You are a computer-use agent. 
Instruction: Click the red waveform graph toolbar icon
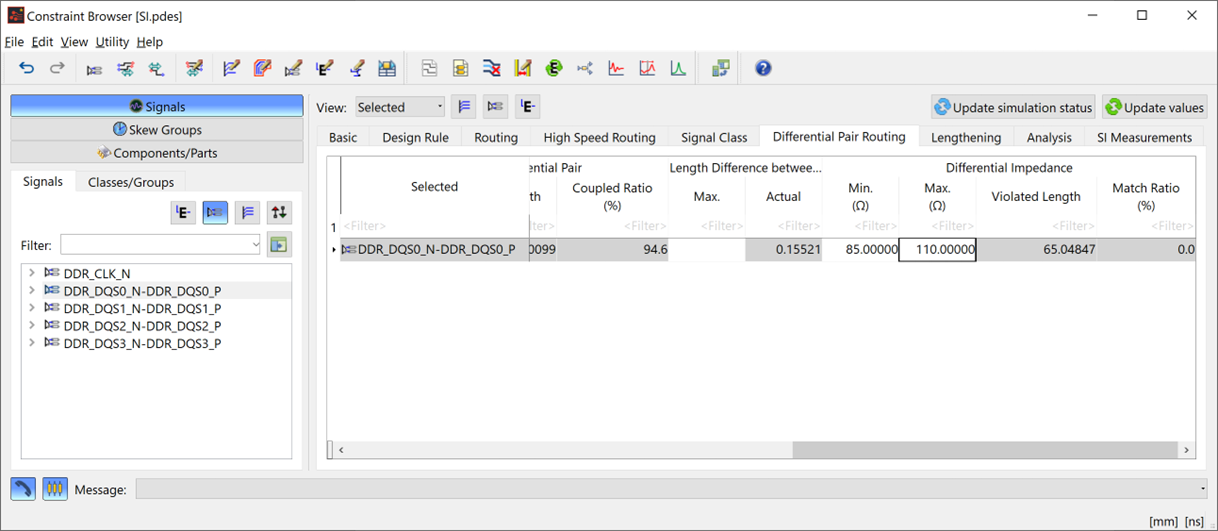(616, 69)
